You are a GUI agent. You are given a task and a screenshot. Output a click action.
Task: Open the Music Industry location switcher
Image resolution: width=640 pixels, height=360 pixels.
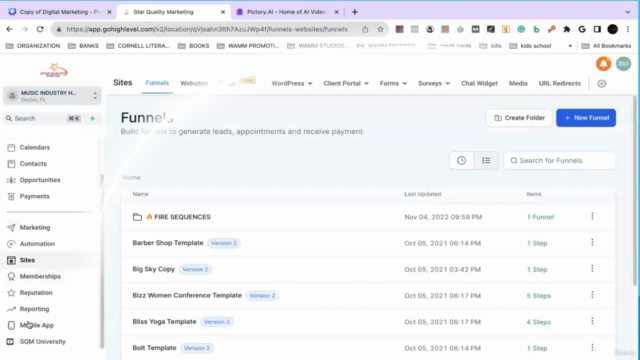coord(52,96)
